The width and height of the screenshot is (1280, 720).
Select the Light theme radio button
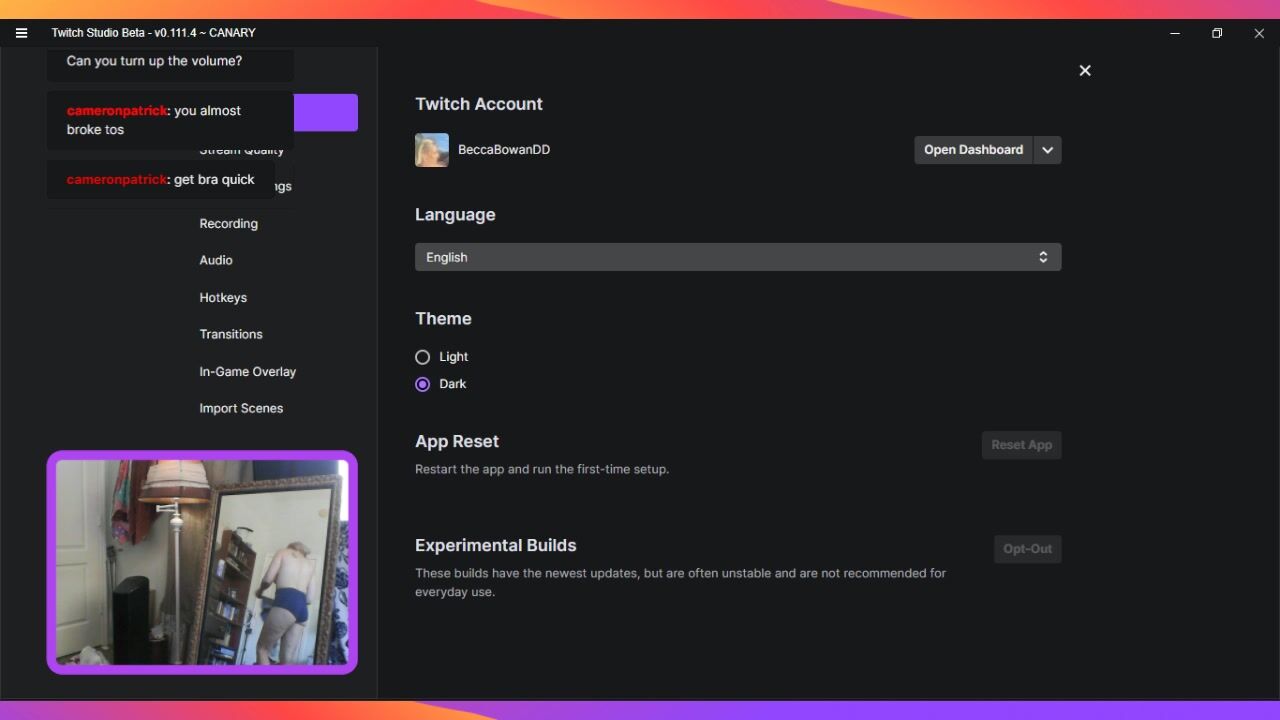coord(423,357)
